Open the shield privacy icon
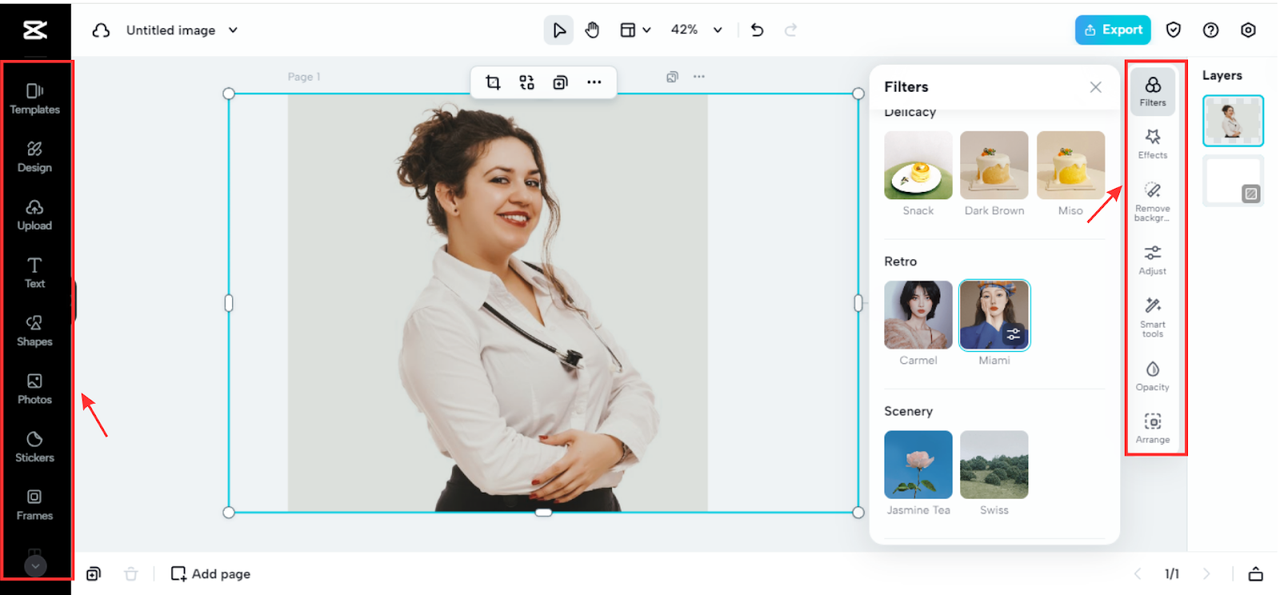The height and width of the screenshot is (595, 1280). [1174, 30]
